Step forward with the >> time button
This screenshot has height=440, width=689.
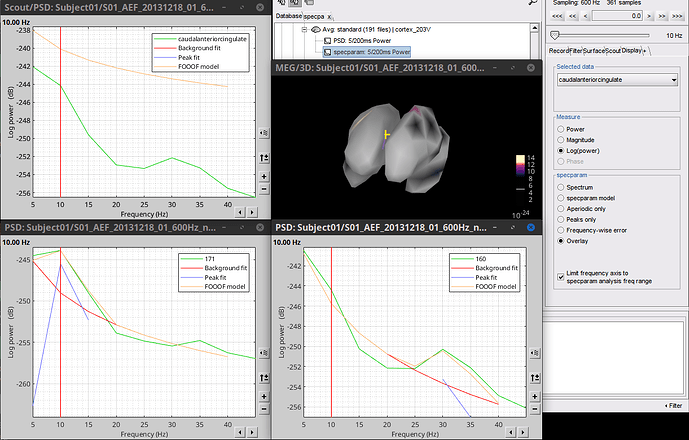point(662,16)
